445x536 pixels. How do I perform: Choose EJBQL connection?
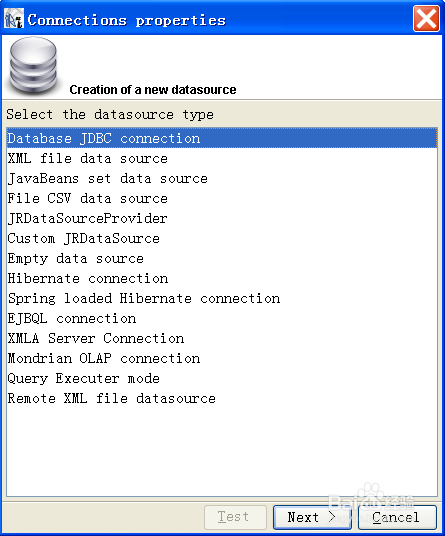222,318
